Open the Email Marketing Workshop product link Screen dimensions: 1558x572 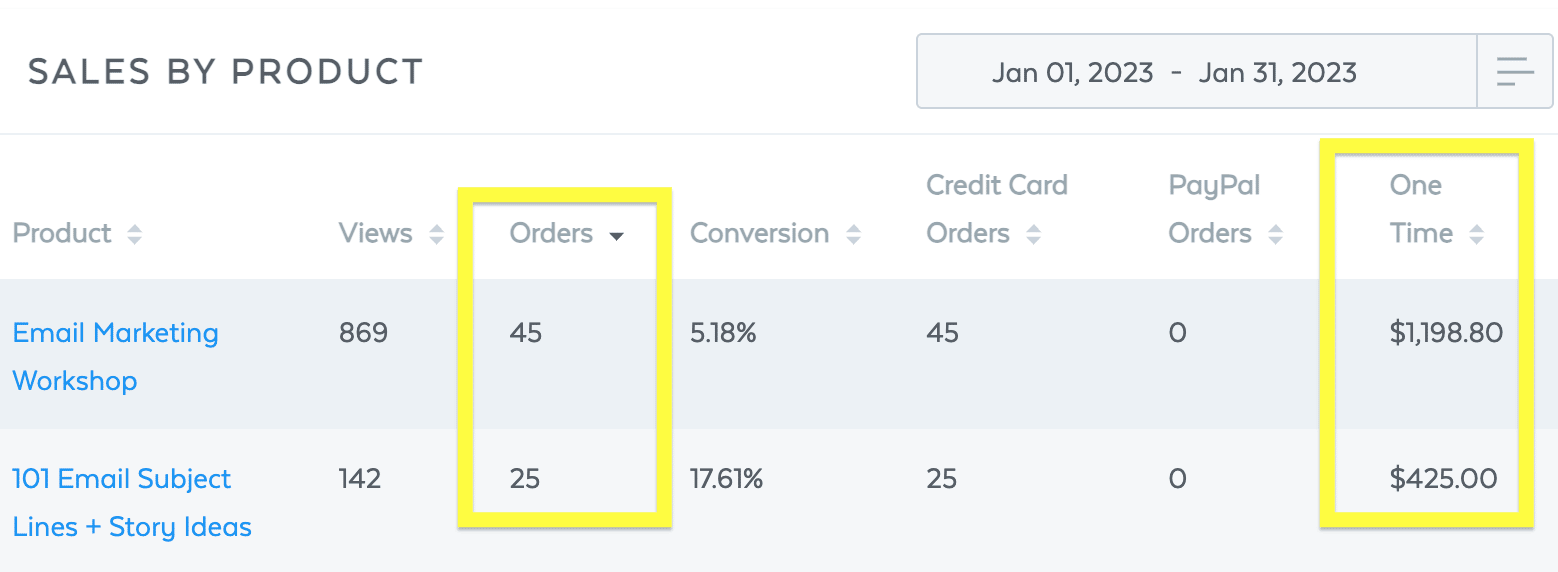point(115,356)
